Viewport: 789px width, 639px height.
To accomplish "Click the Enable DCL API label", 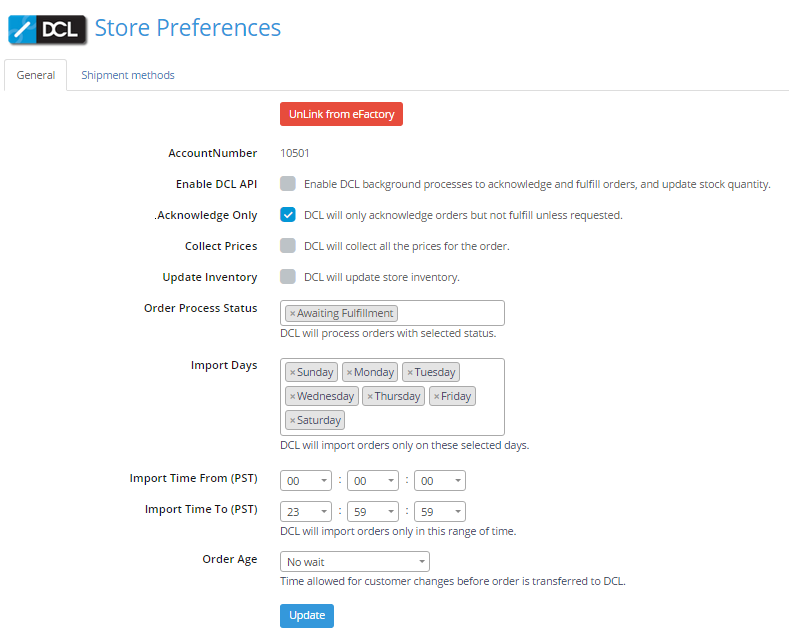I will pyautogui.click(x=216, y=184).
